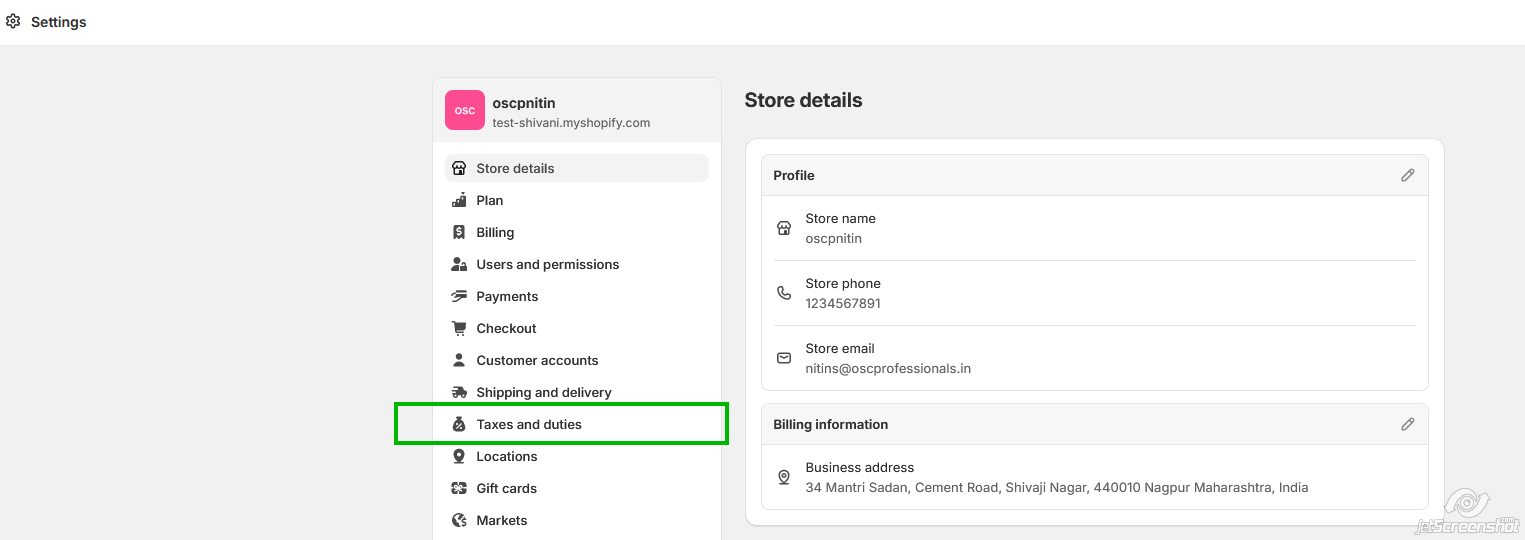Edit the Profile section with pencil icon

tap(1407, 175)
